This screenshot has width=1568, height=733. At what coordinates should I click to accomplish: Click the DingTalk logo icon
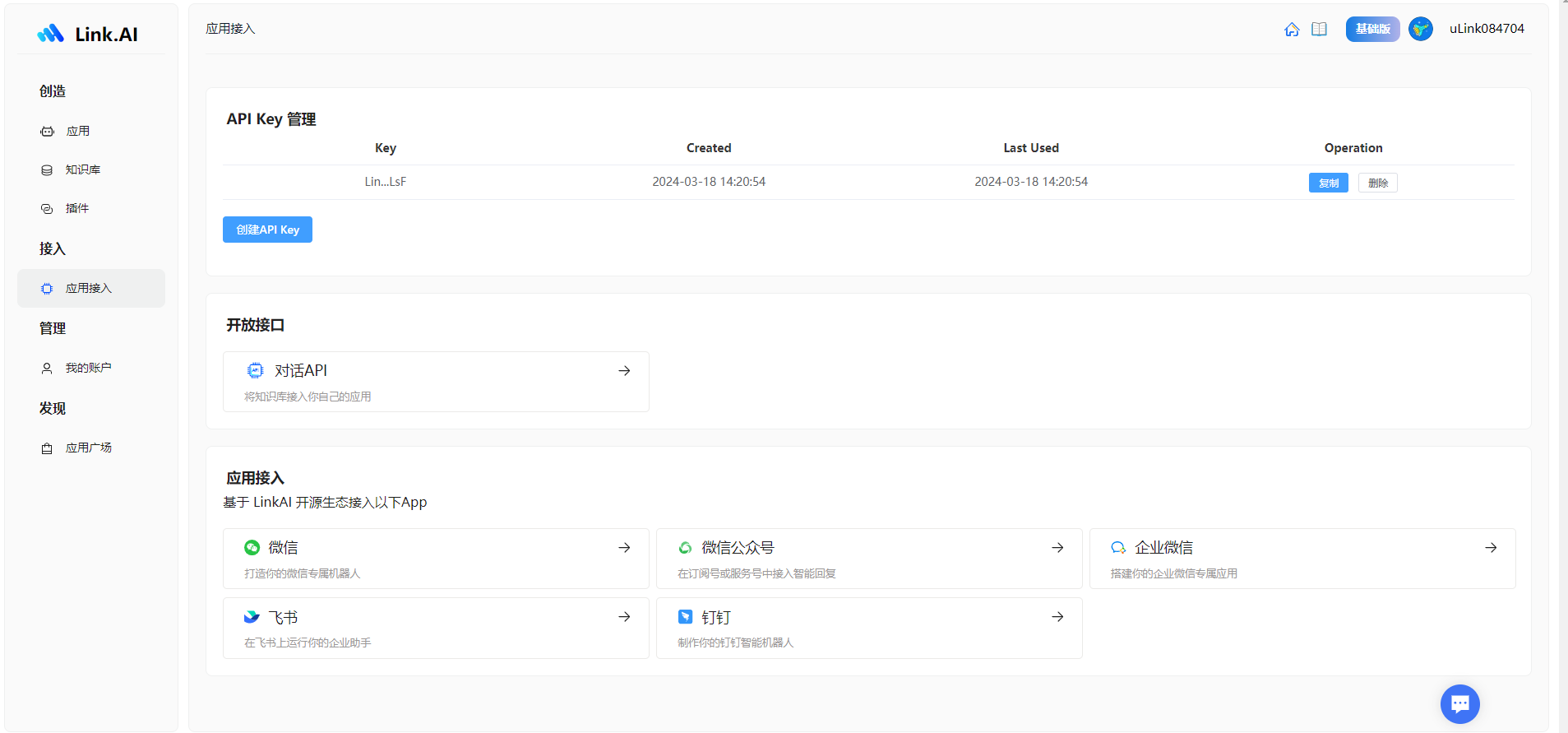(685, 617)
